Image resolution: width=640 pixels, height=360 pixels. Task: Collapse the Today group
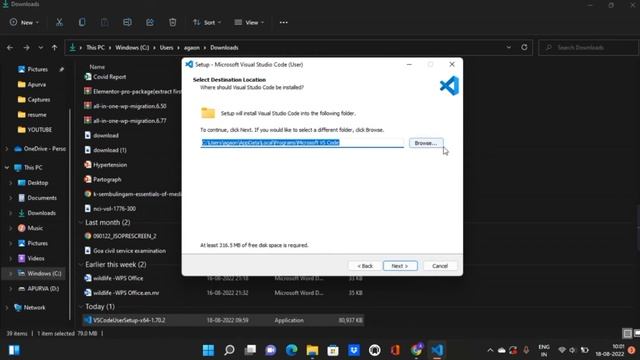pyautogui.click(x=80, y=307)
